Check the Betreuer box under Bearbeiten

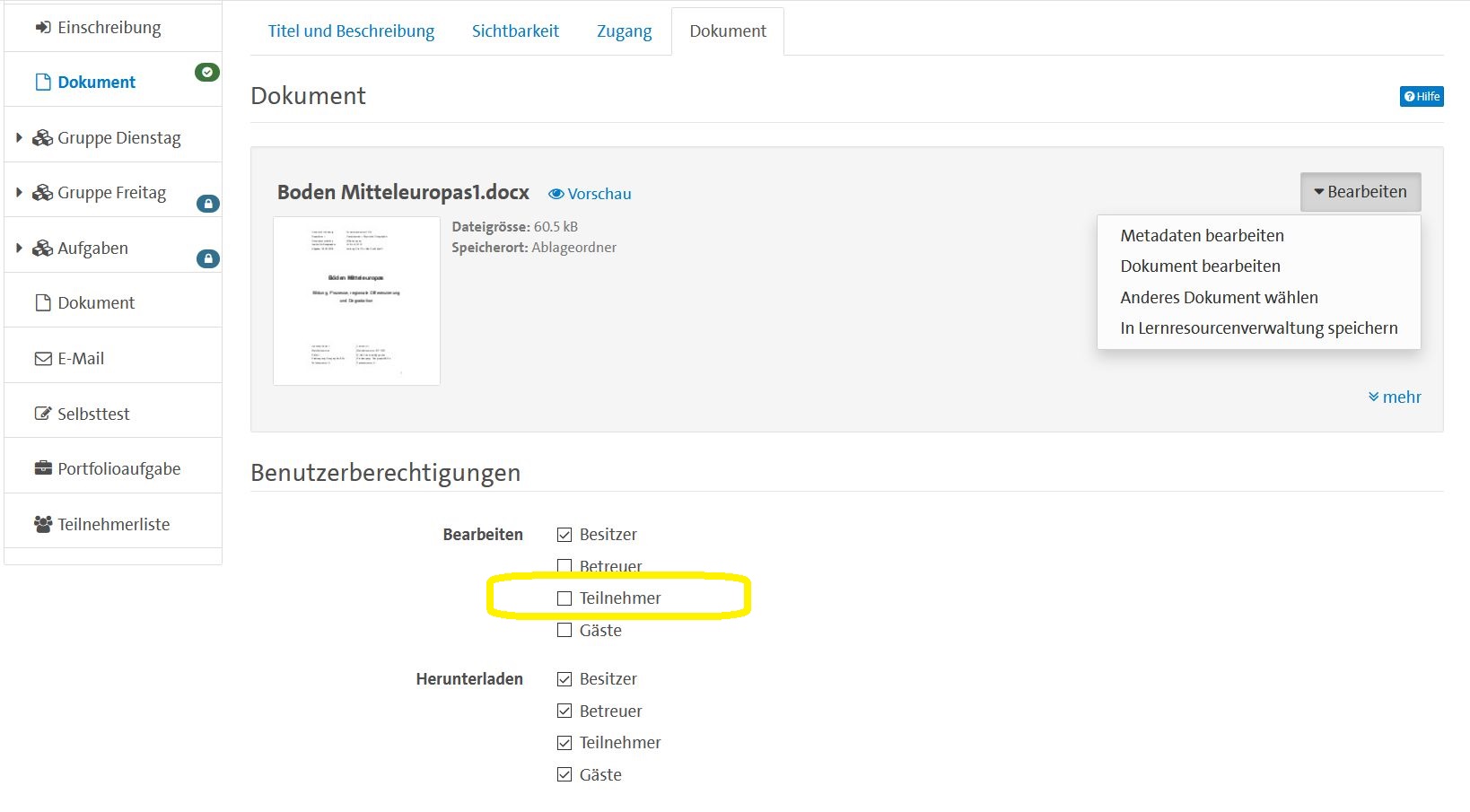[x=564, y=565]
